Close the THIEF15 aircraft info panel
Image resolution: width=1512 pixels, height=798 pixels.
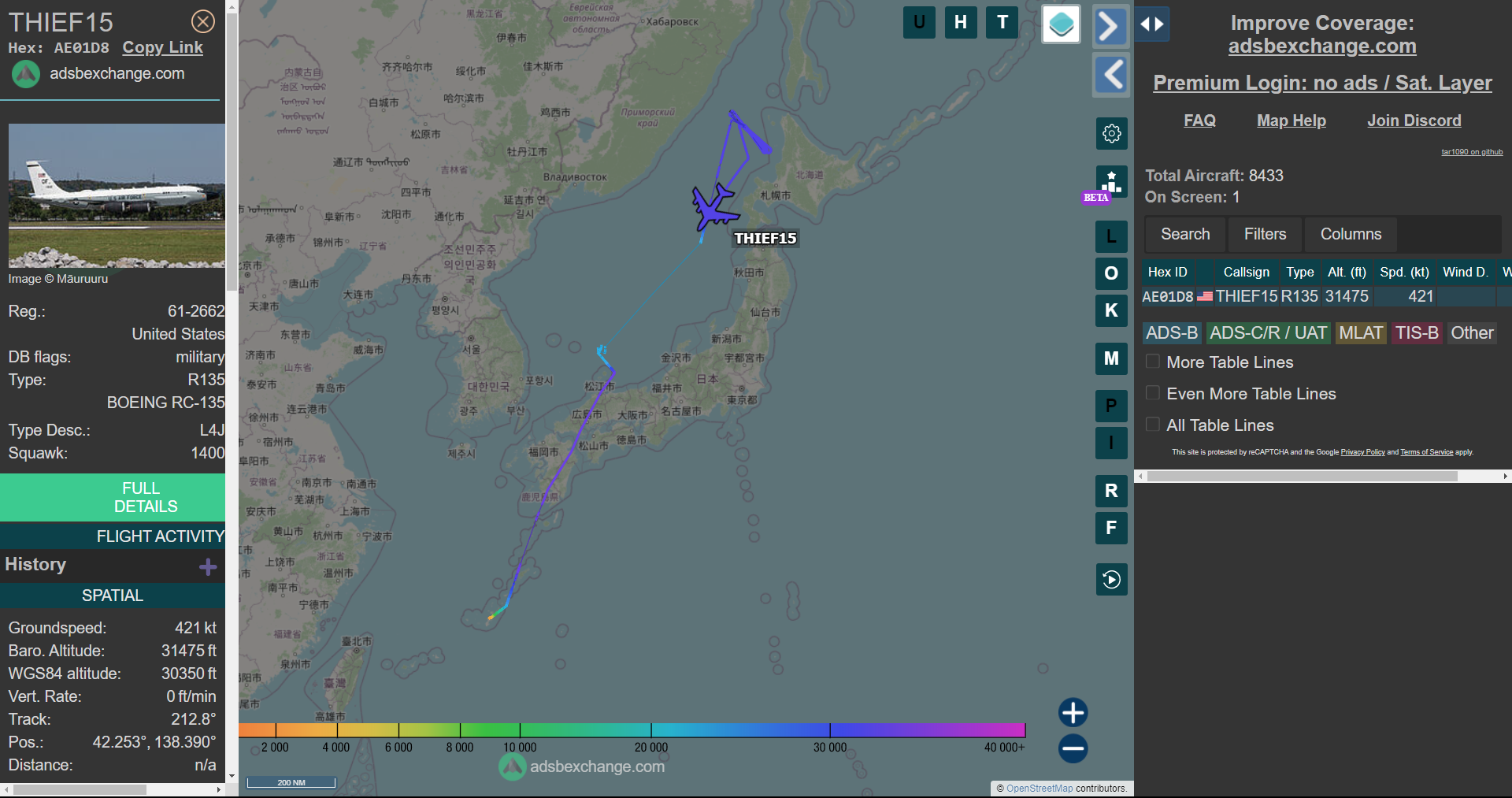pyautogui.click(x=203, y=21)
